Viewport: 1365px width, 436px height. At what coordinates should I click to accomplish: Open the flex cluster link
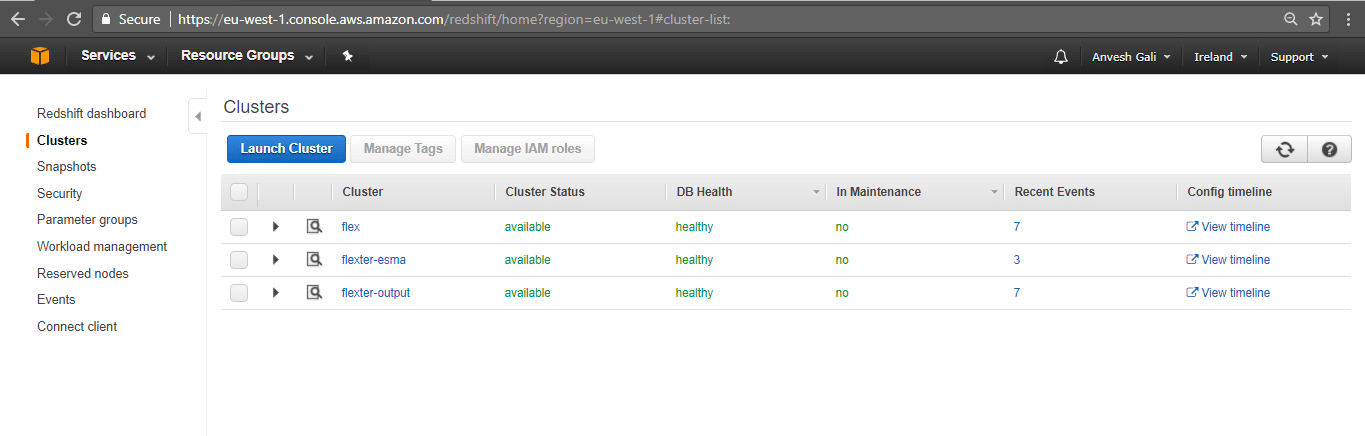pyautogui.click(x=351, y=227)
